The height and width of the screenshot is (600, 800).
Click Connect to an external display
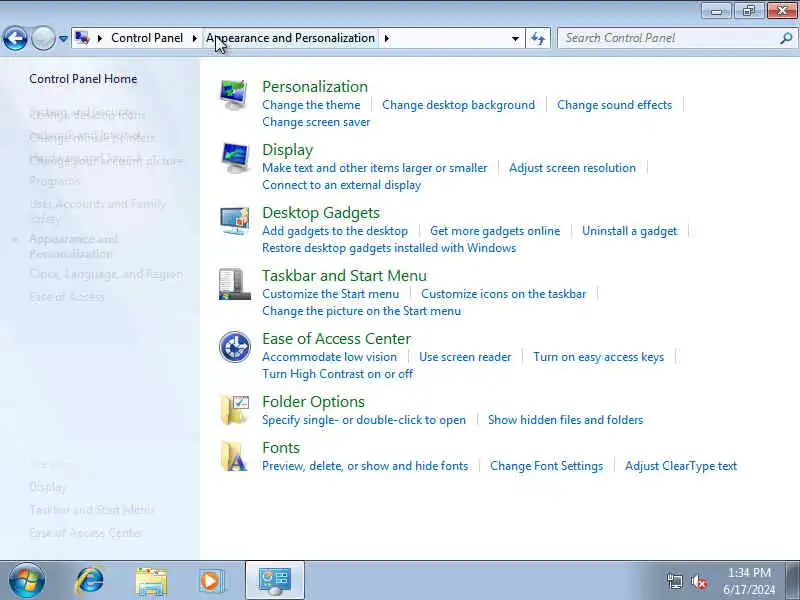pyautogui.click(x=341, y=185)
